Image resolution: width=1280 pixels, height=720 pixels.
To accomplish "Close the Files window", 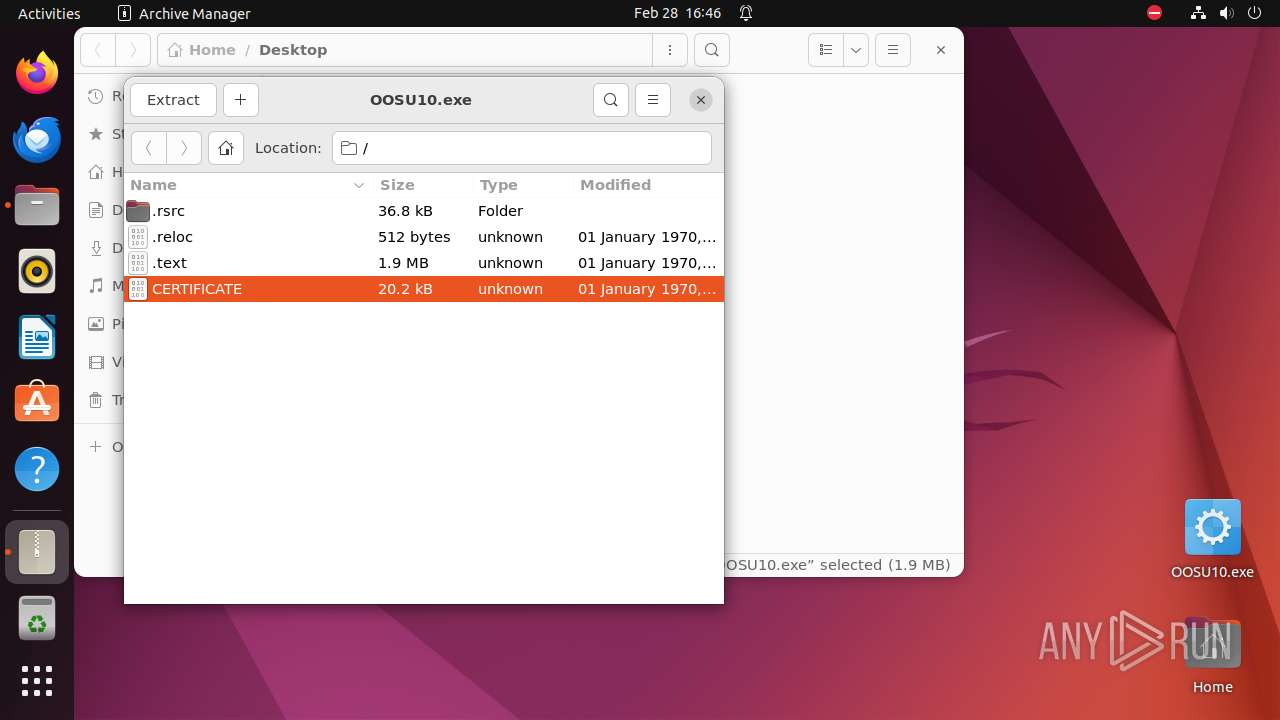I will (941, 50).
